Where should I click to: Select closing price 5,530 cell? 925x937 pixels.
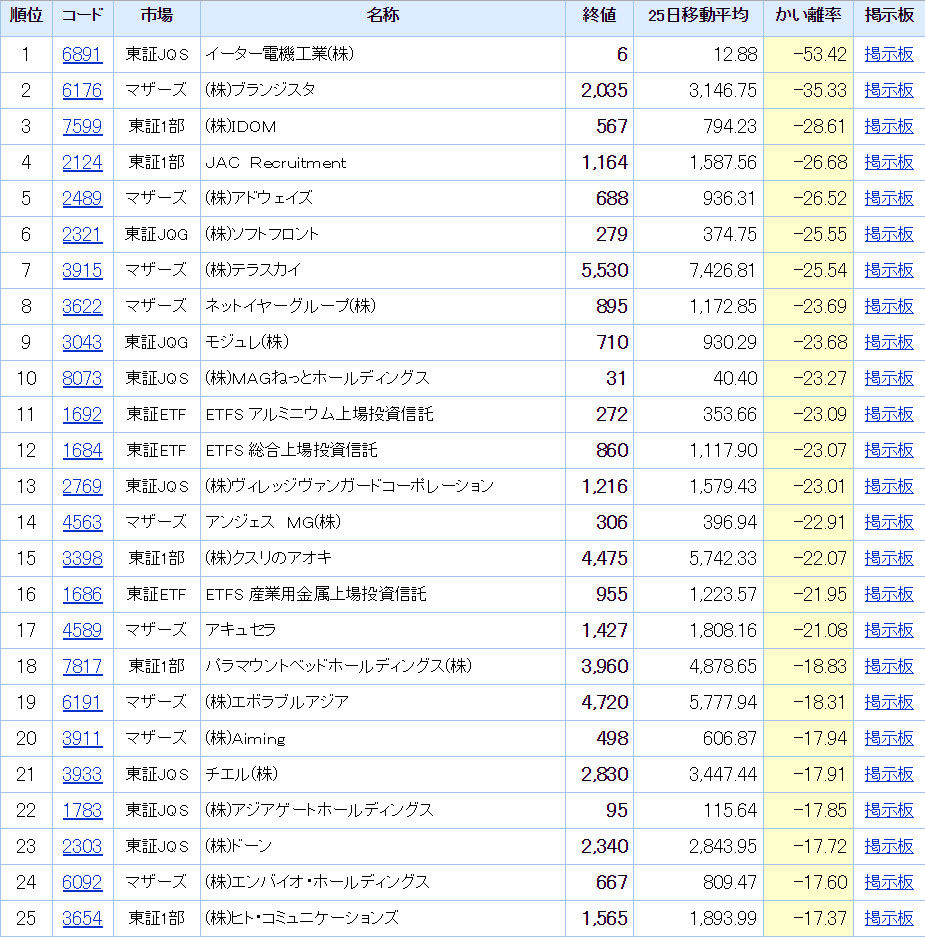[599, 270]
